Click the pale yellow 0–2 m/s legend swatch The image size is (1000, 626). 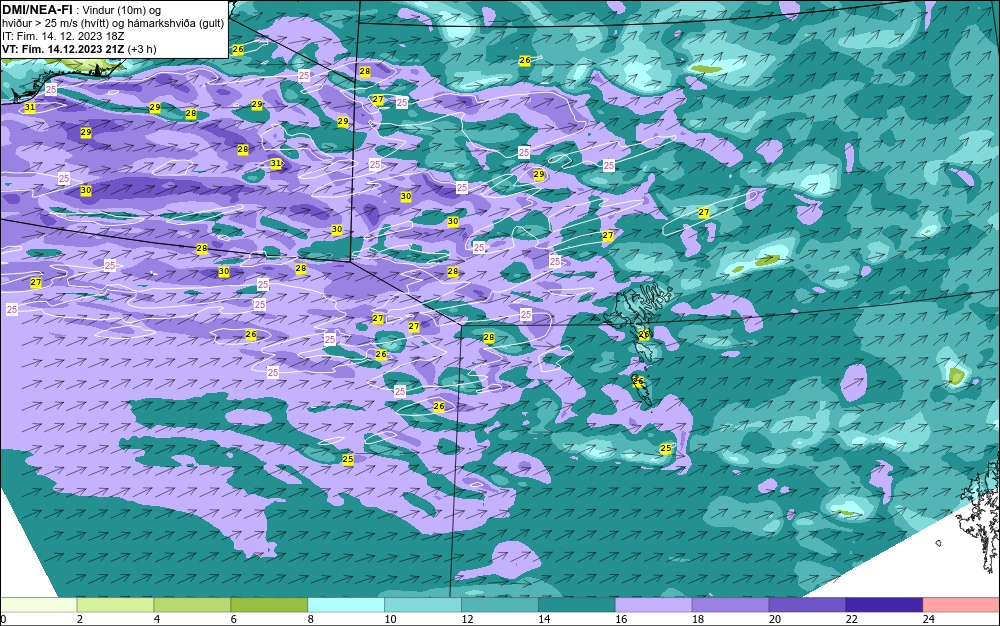38,605
